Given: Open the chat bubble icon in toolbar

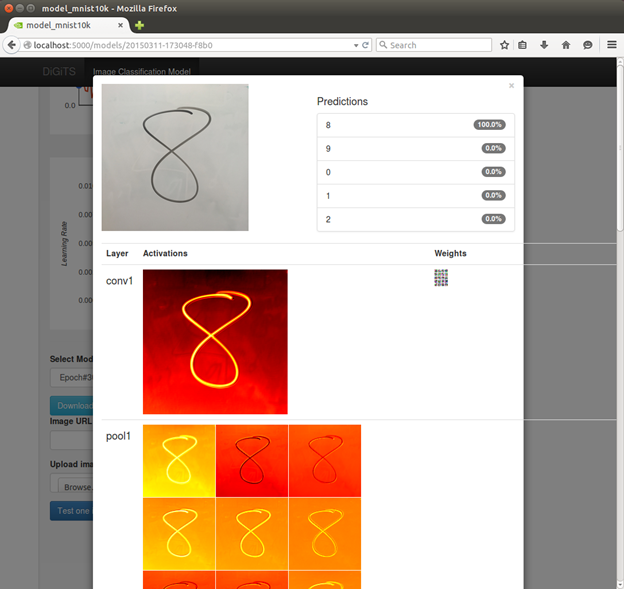Looking at the screenshot, I should (x=587, y=45).
